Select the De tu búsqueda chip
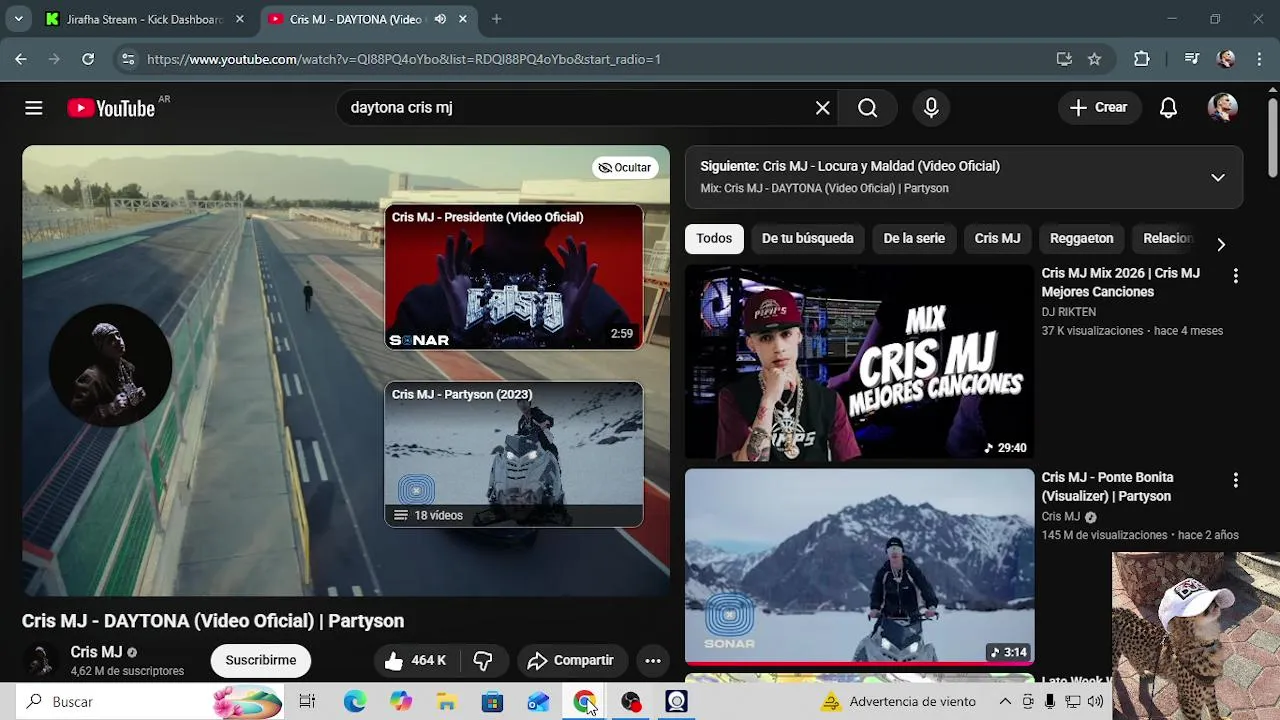The width and height of the screenshot is (1280, 720). (808, 238)
